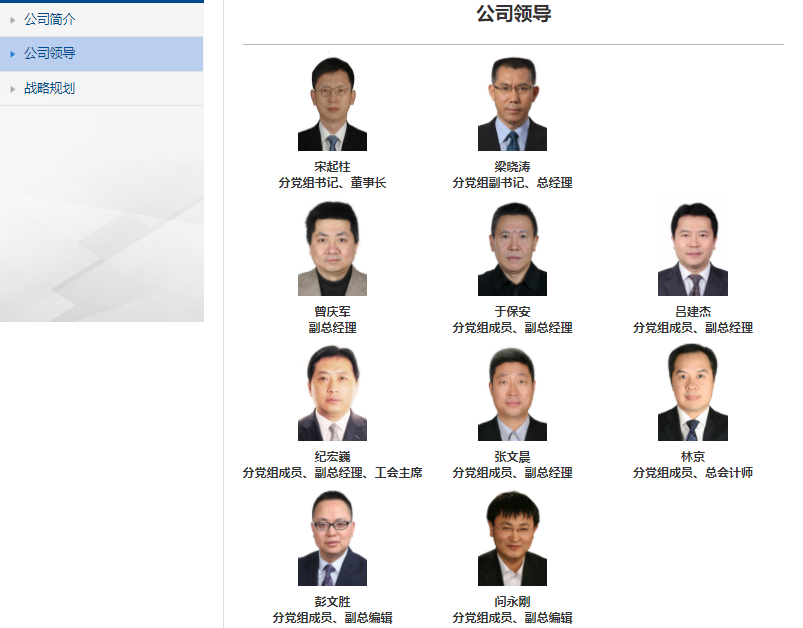The width and height of the screenshot is (803, 628).
Task: Click the 公司领导 page heading
Action: (x=514, y=13)
